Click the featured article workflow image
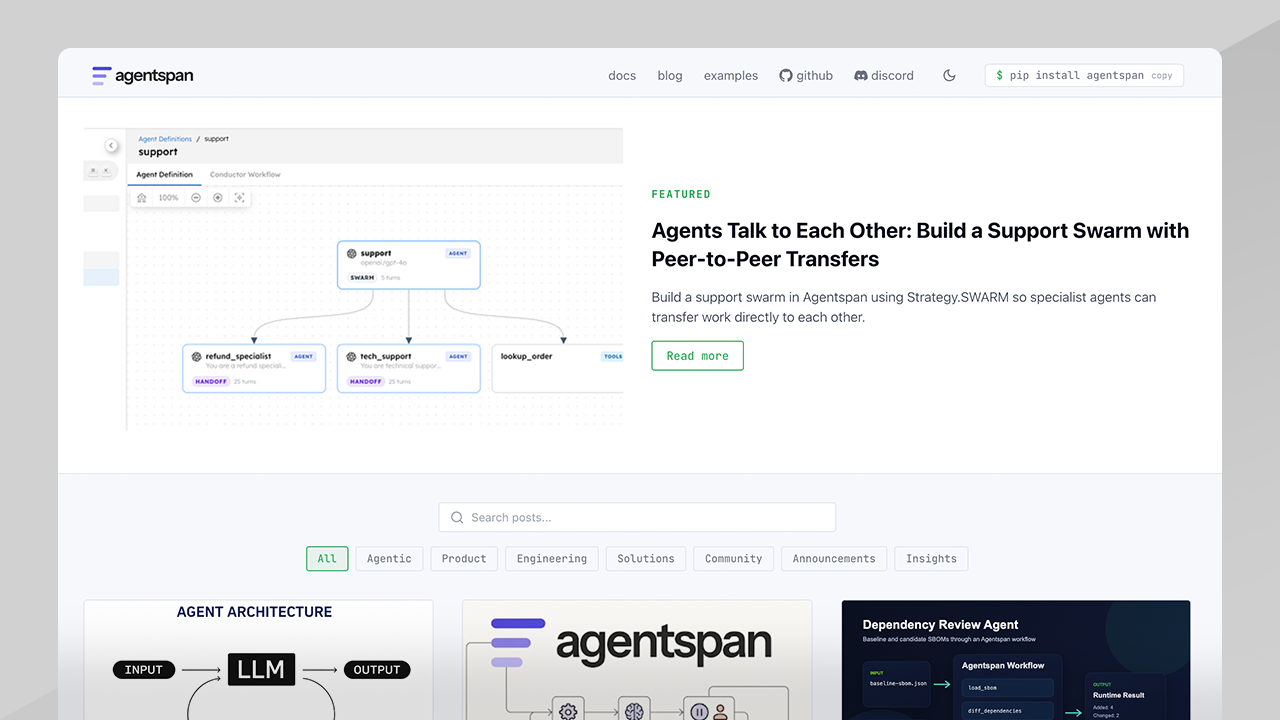This screenshot has height=720, width=1280. coord(353,279)
